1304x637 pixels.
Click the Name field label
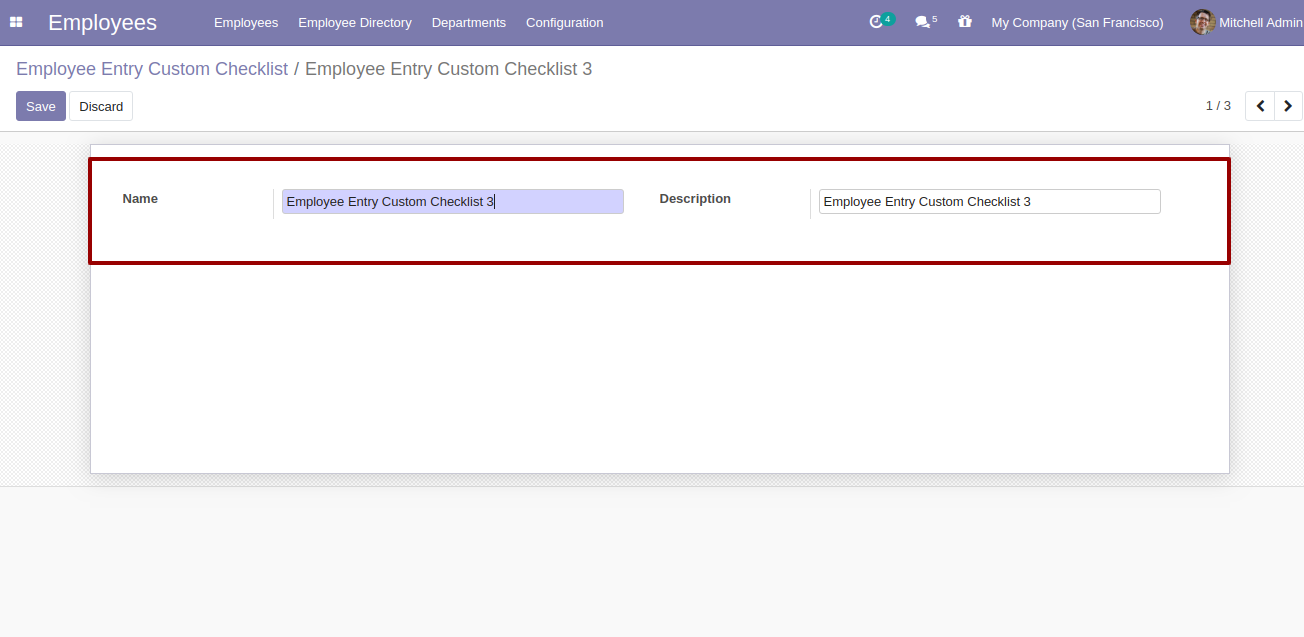(140, 199)
